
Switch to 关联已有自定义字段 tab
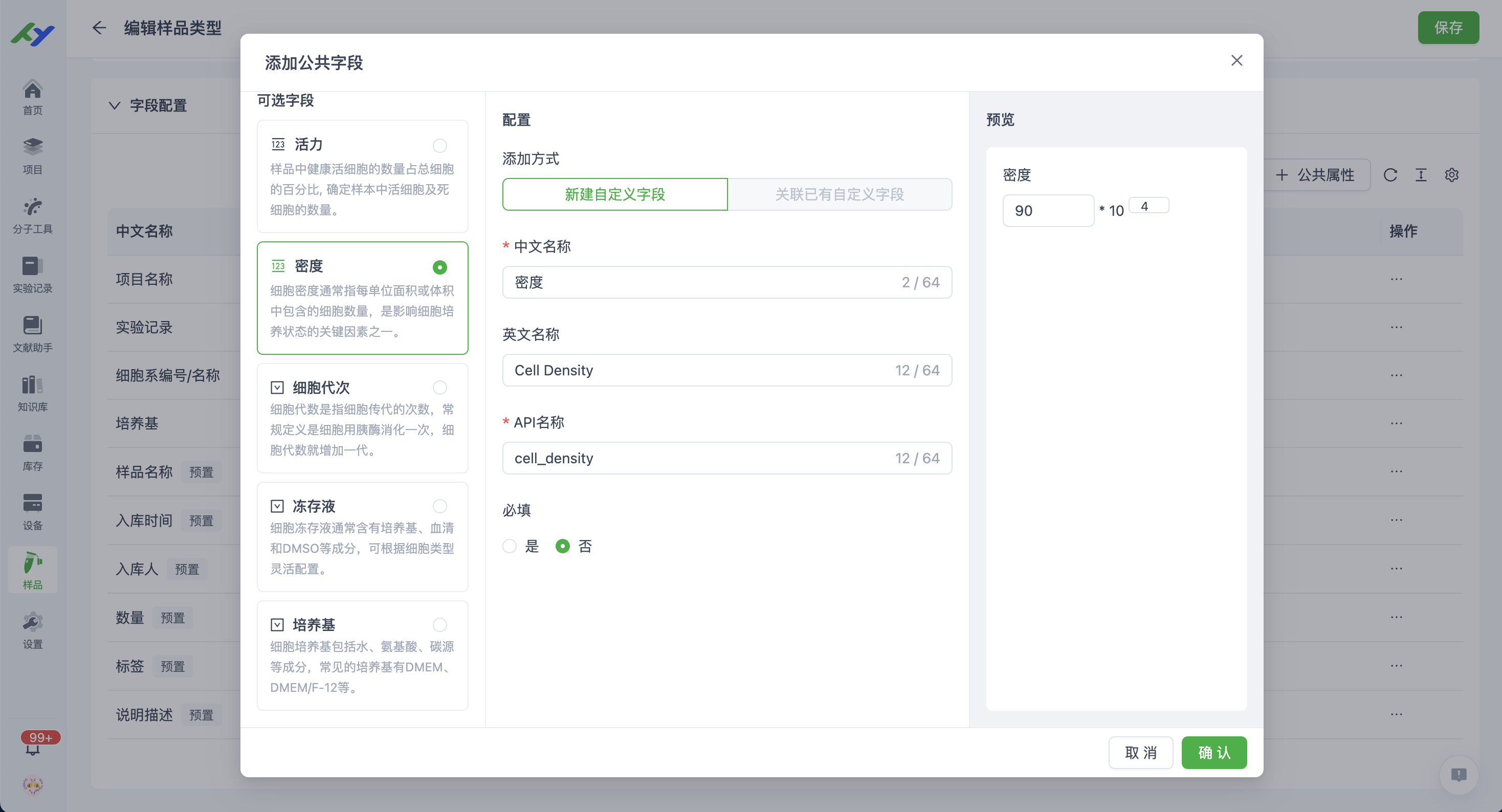(x=840, y=194)
